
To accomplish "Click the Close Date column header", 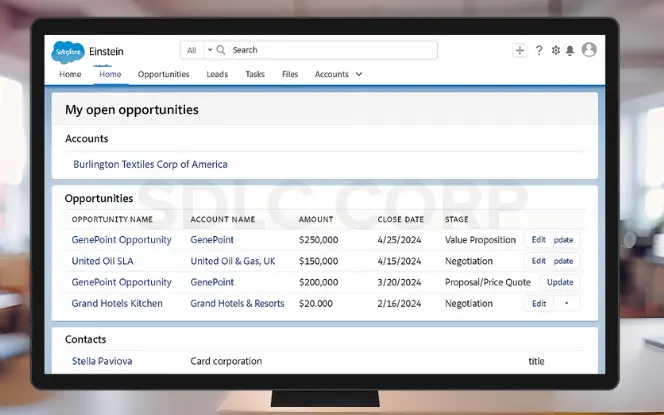I will [x=401, y=219].
